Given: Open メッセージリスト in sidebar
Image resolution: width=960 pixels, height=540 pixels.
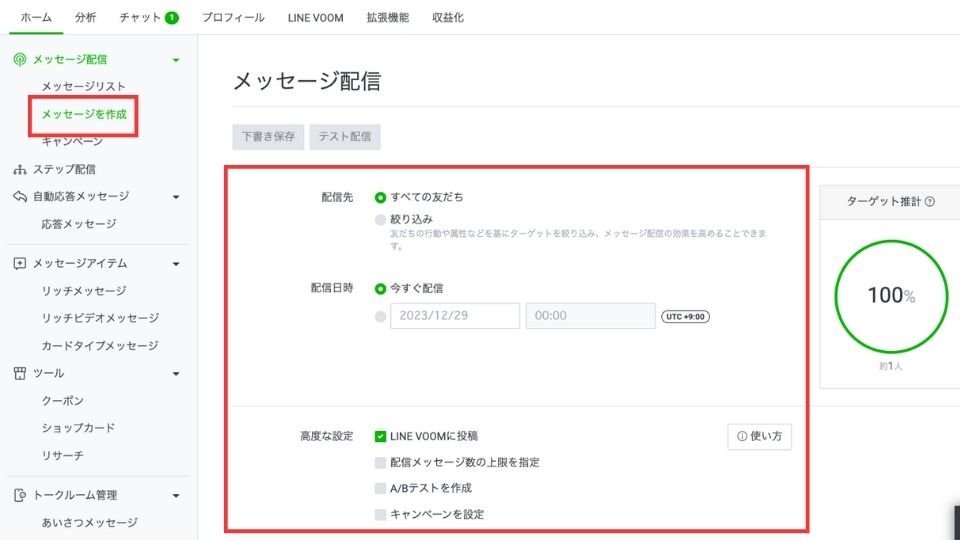Looking at the screenshot, I should point(83,86).
